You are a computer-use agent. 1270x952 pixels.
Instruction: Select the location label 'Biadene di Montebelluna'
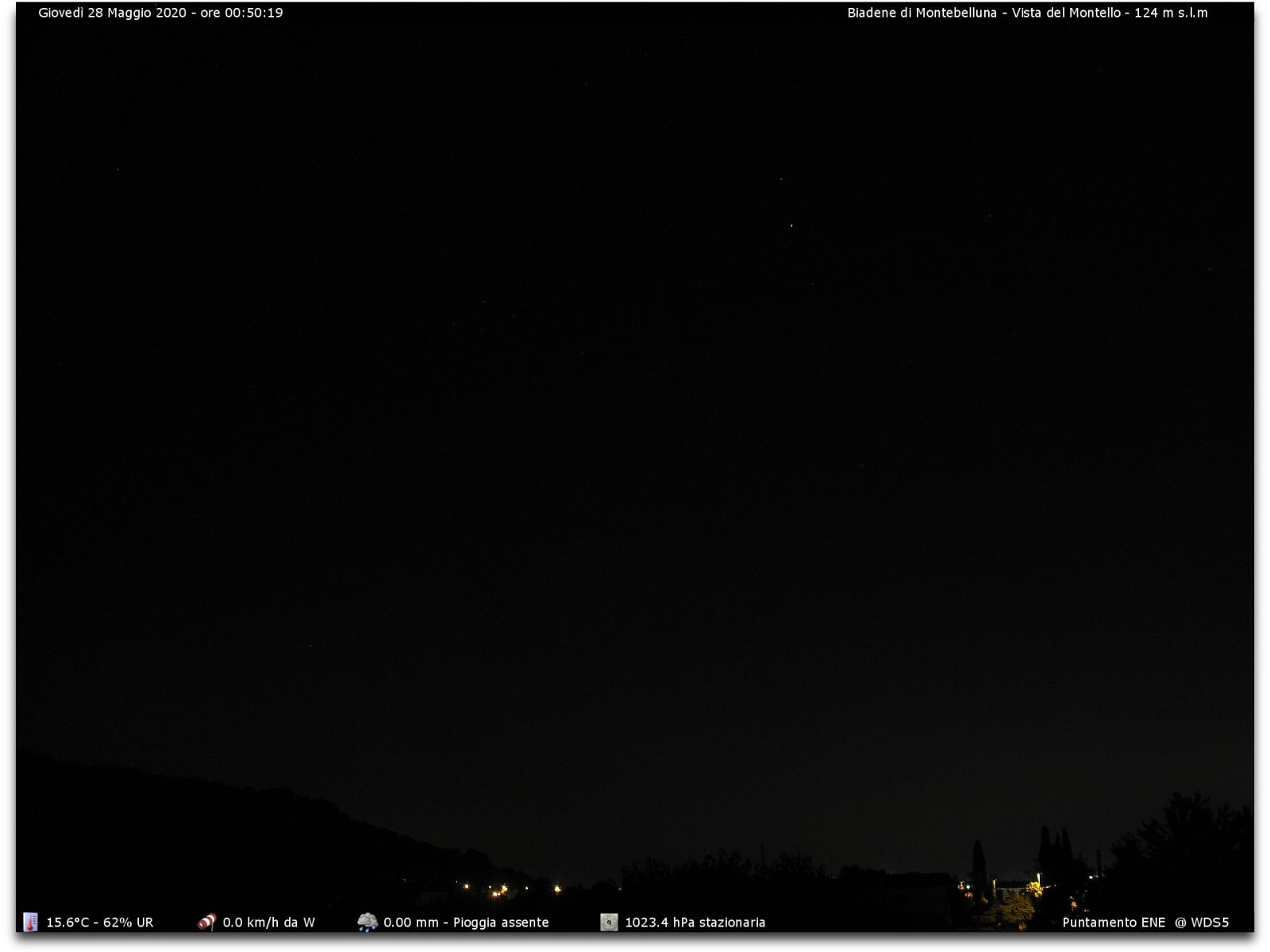[x=922, y=13]
